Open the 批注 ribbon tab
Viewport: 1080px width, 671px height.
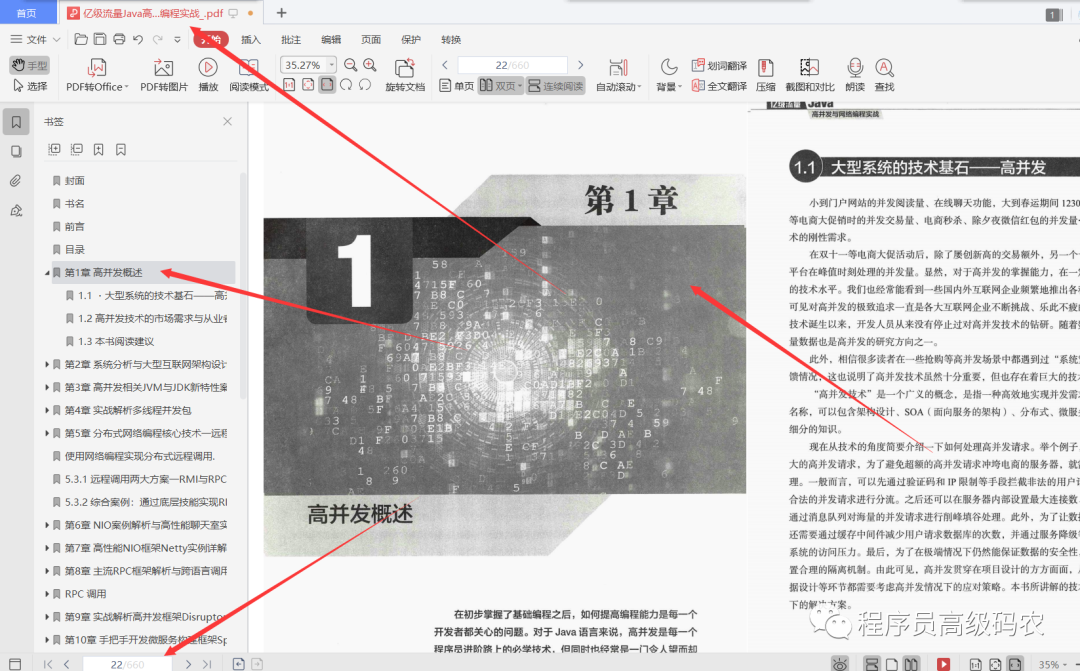[291, 39]
